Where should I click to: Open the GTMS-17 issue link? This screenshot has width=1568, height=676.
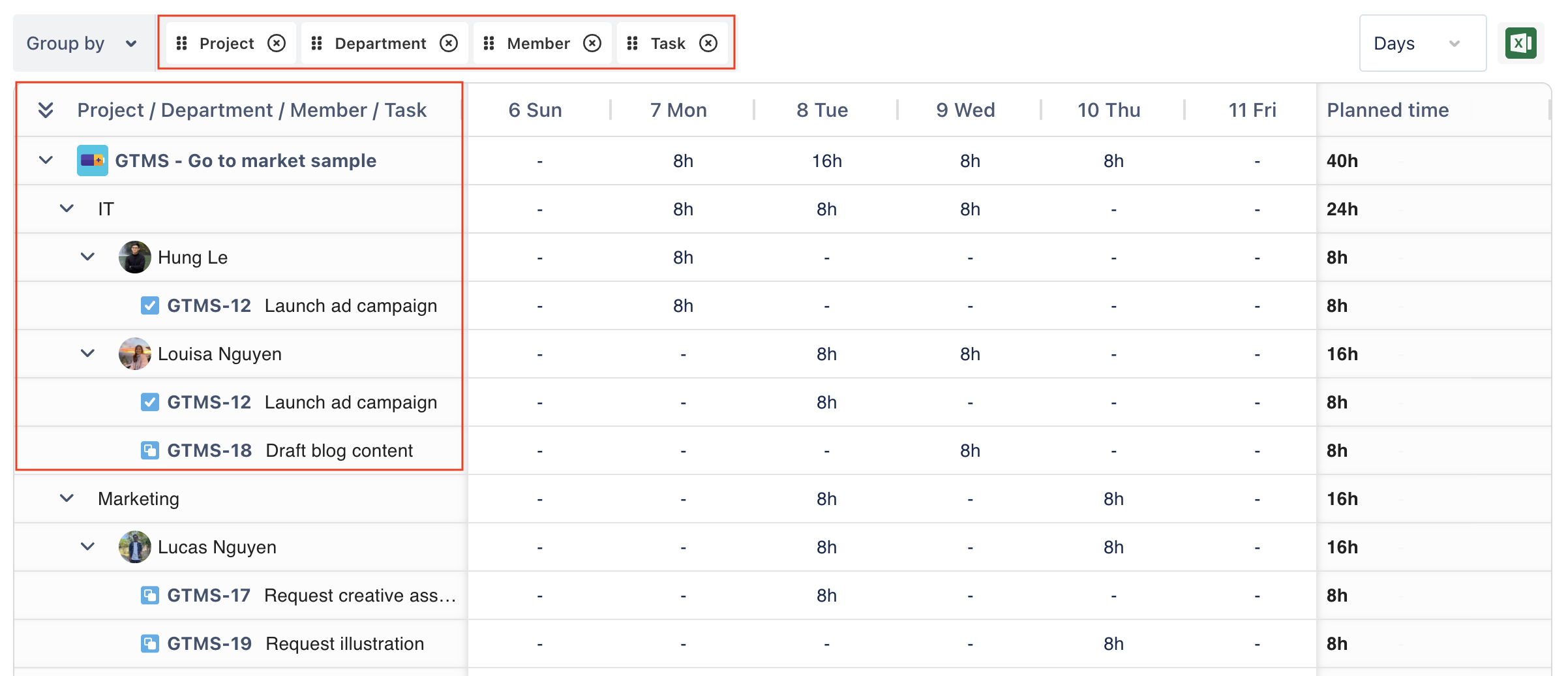[209, 595]
